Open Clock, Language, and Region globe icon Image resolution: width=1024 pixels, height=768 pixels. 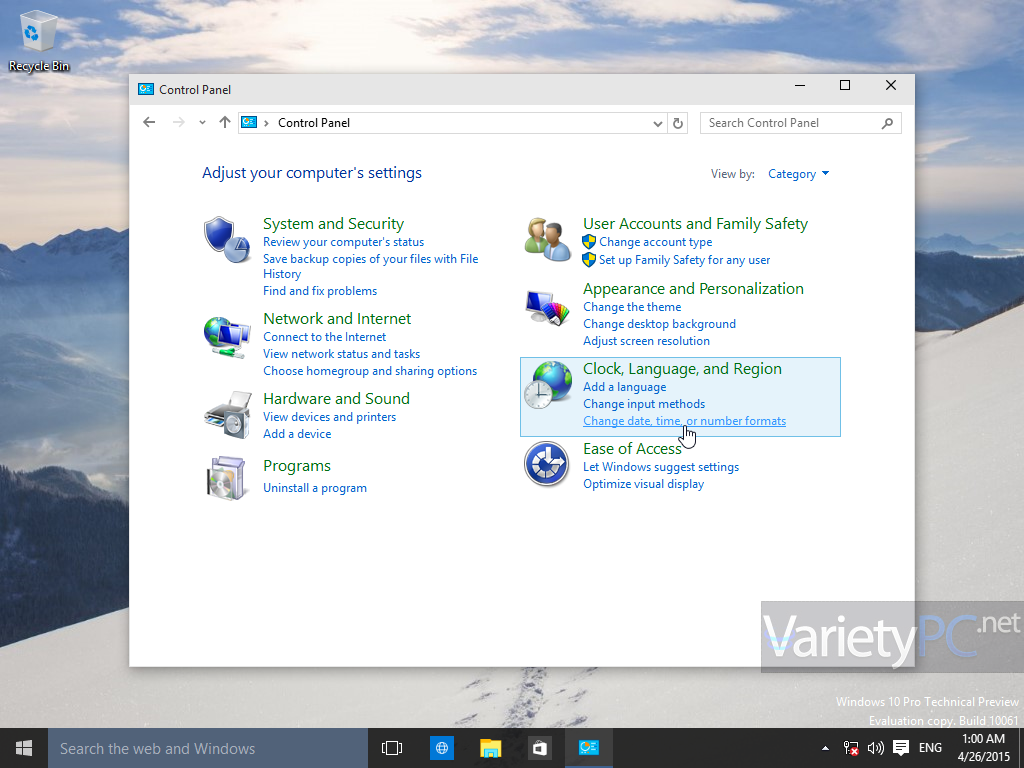[x=547, y=385]
